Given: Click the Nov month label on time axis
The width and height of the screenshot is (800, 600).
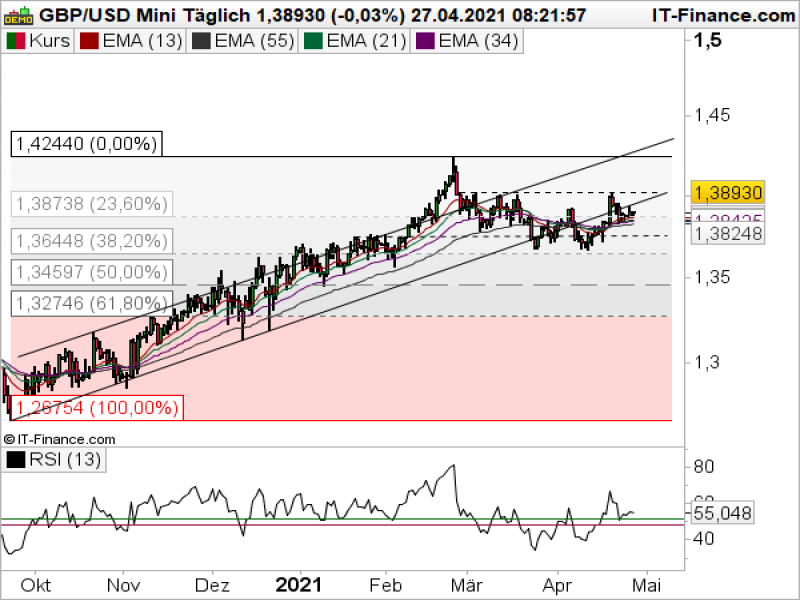Looking at the screenshot, I should tap(123, 585).
